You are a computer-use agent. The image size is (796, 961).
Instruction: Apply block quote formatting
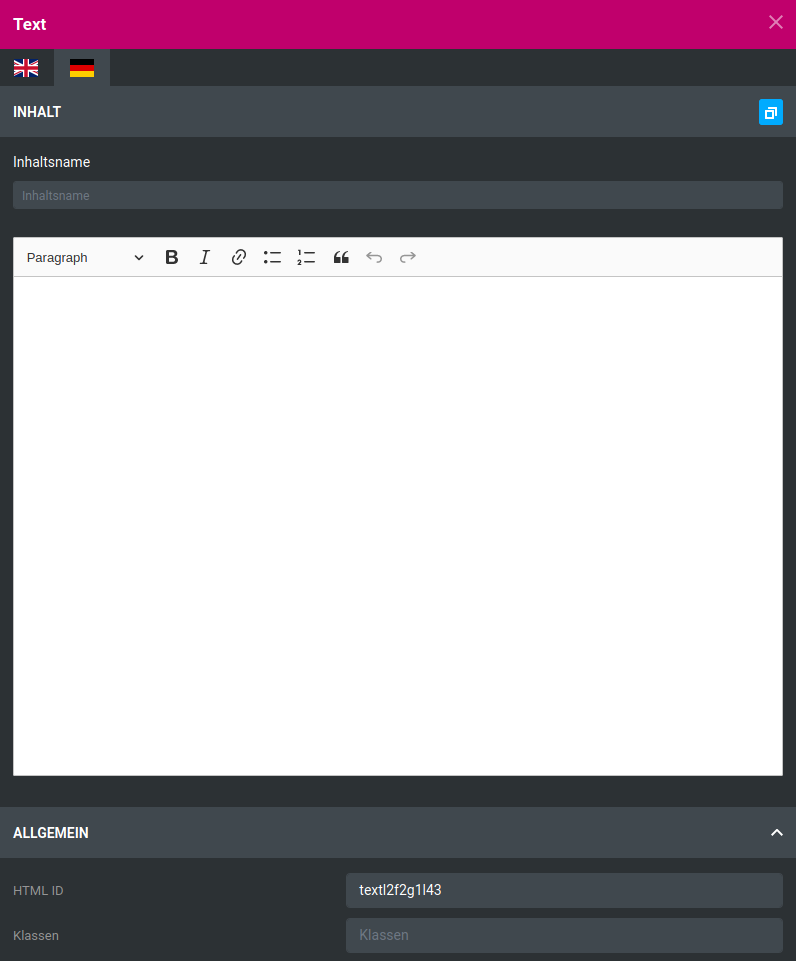point(341,257)
